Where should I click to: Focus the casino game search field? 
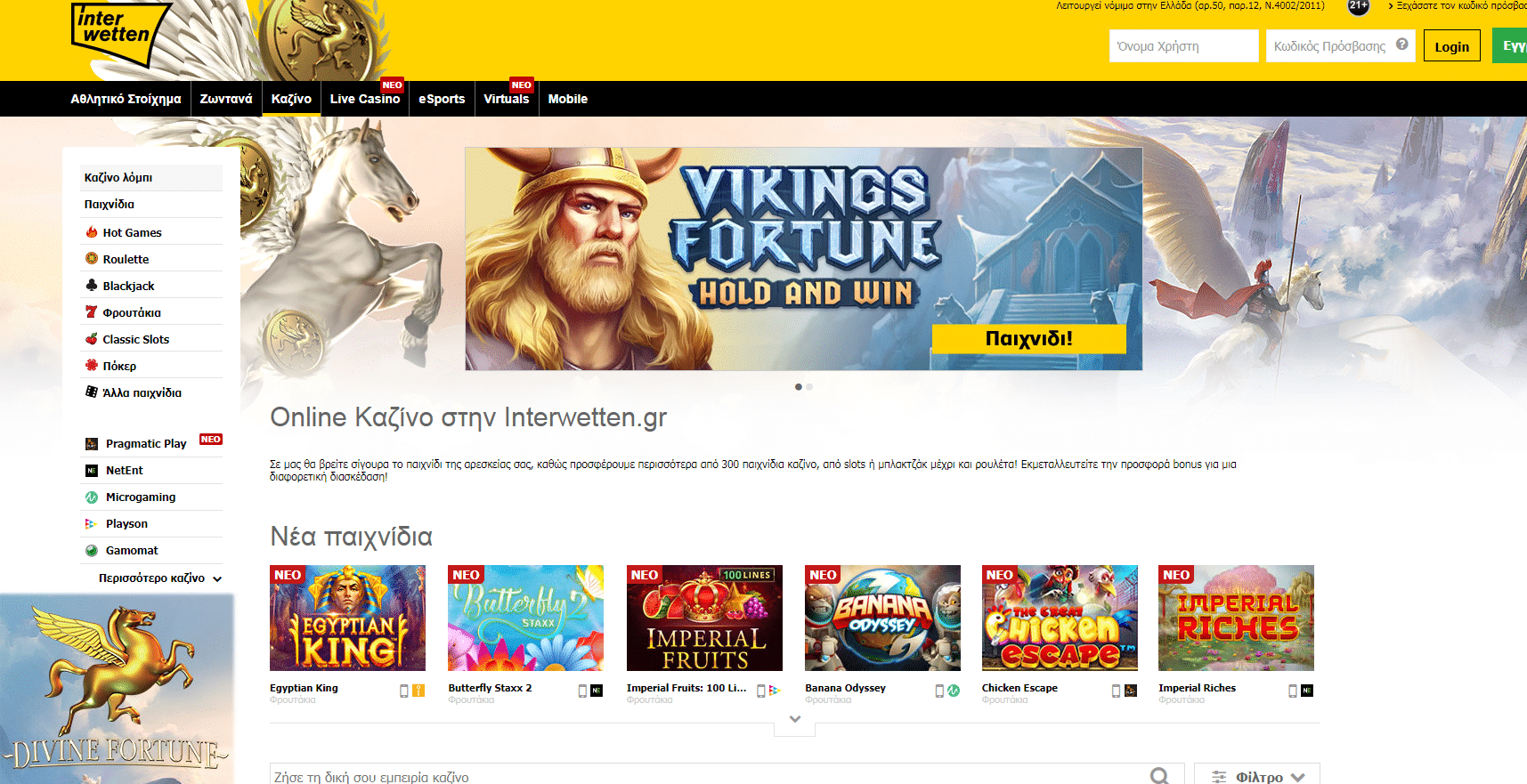tap(727, 775)
